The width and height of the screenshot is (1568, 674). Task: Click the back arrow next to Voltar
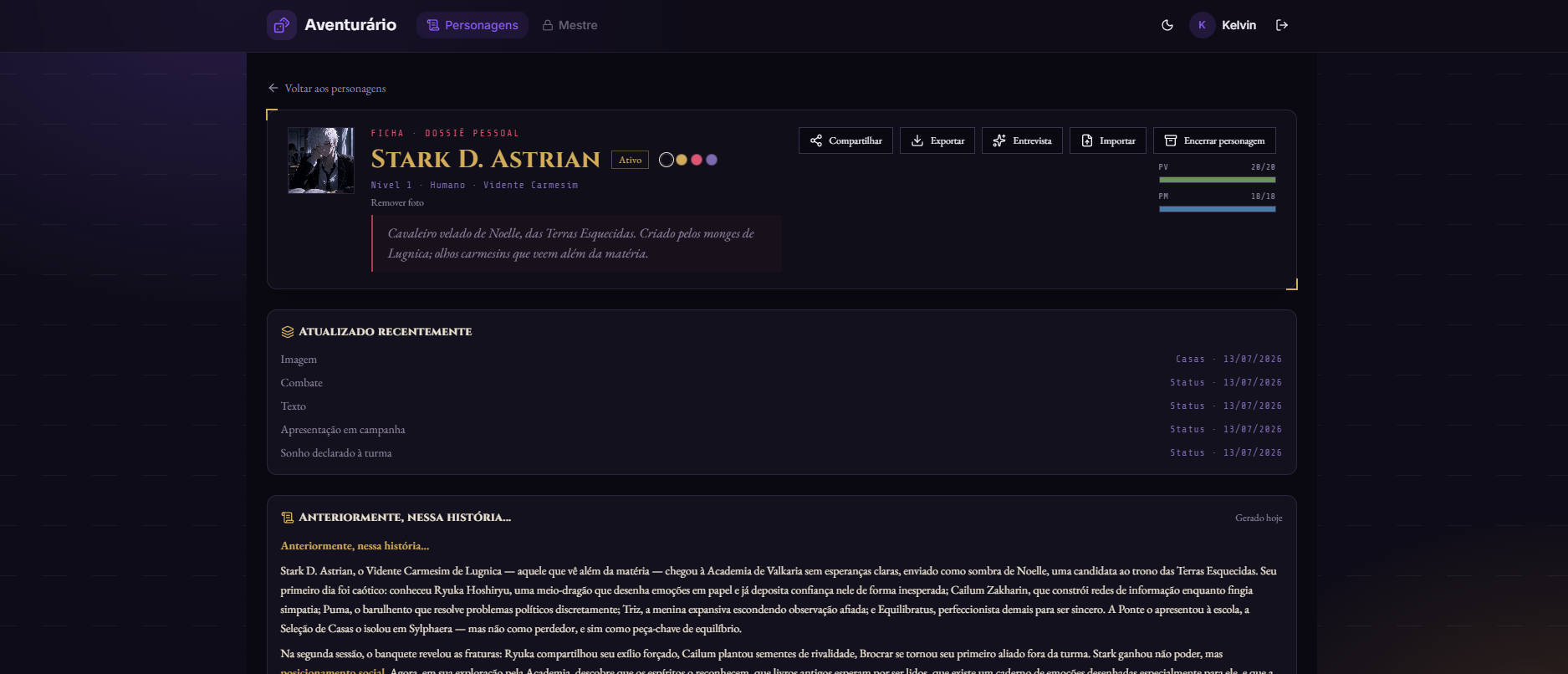(273, 88)
